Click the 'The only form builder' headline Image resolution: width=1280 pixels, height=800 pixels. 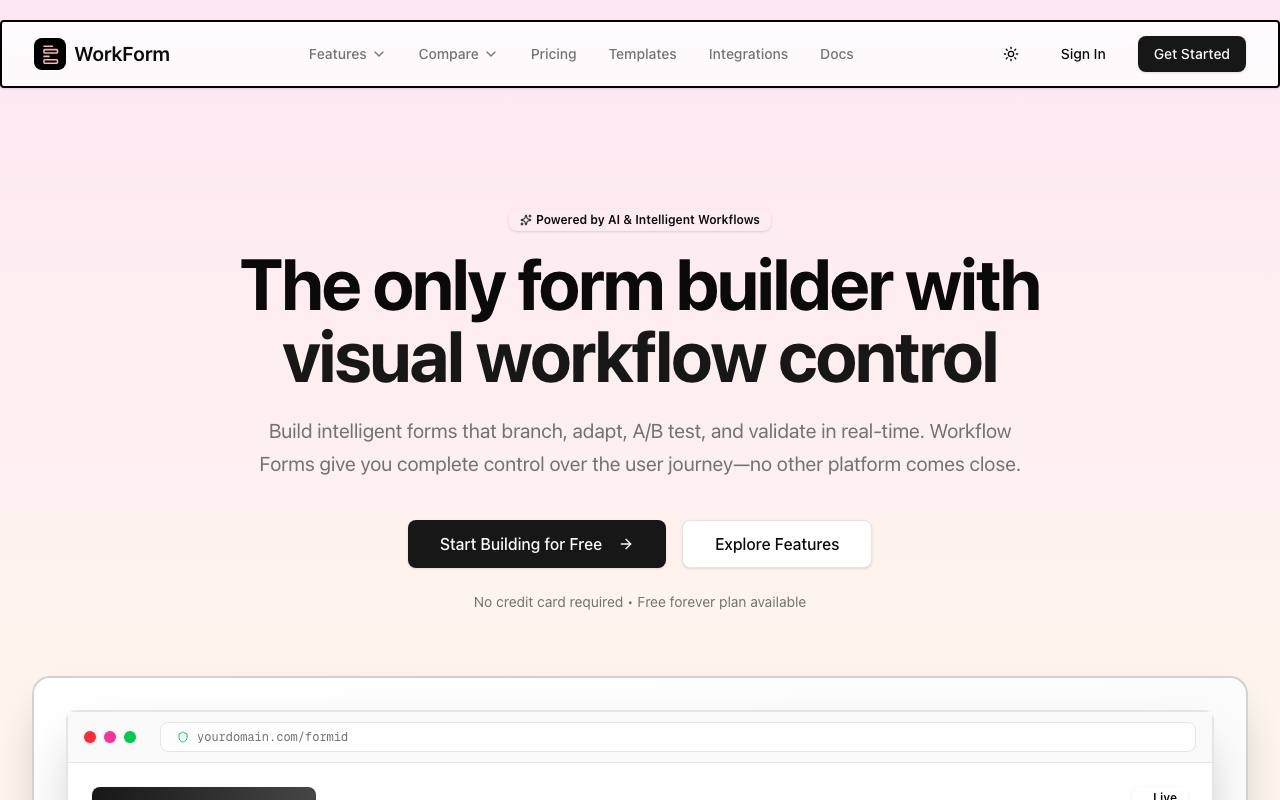point(640,321)
